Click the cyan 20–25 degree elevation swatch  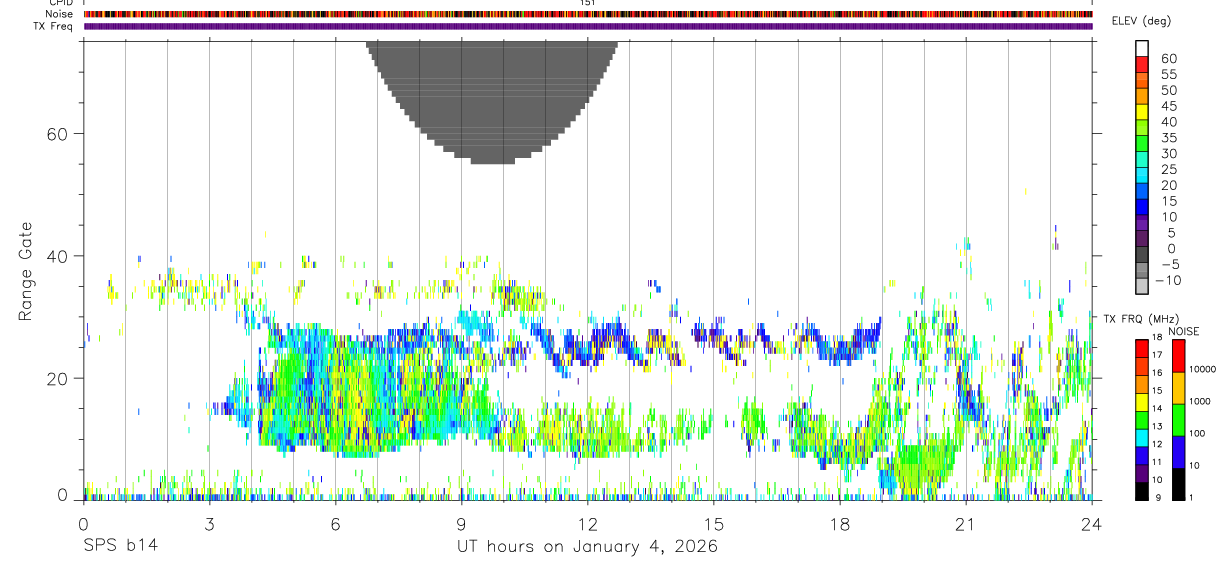tap(1142, 176)
